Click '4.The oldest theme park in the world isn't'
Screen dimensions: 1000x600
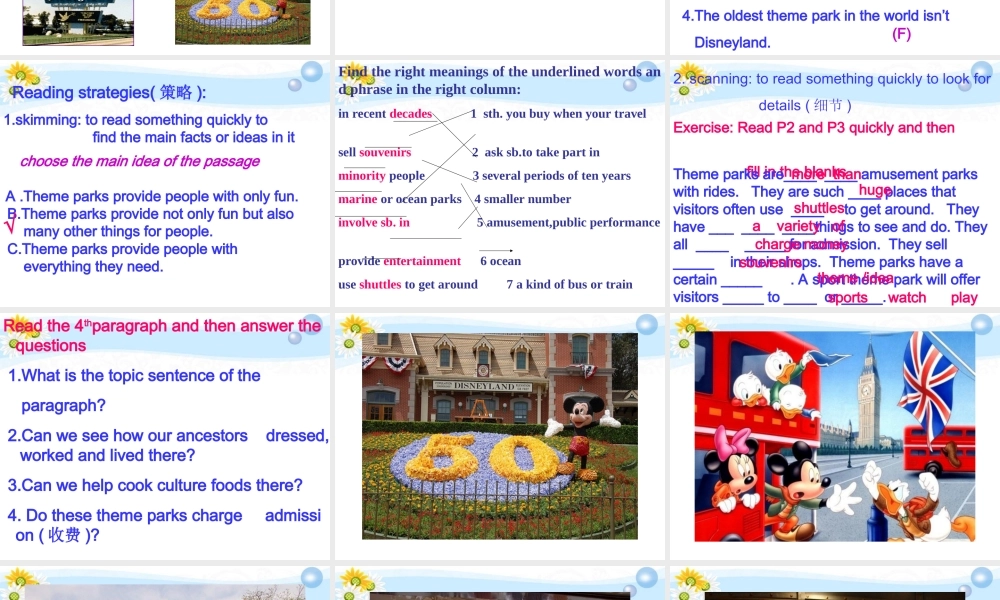(x=816, y=15)
